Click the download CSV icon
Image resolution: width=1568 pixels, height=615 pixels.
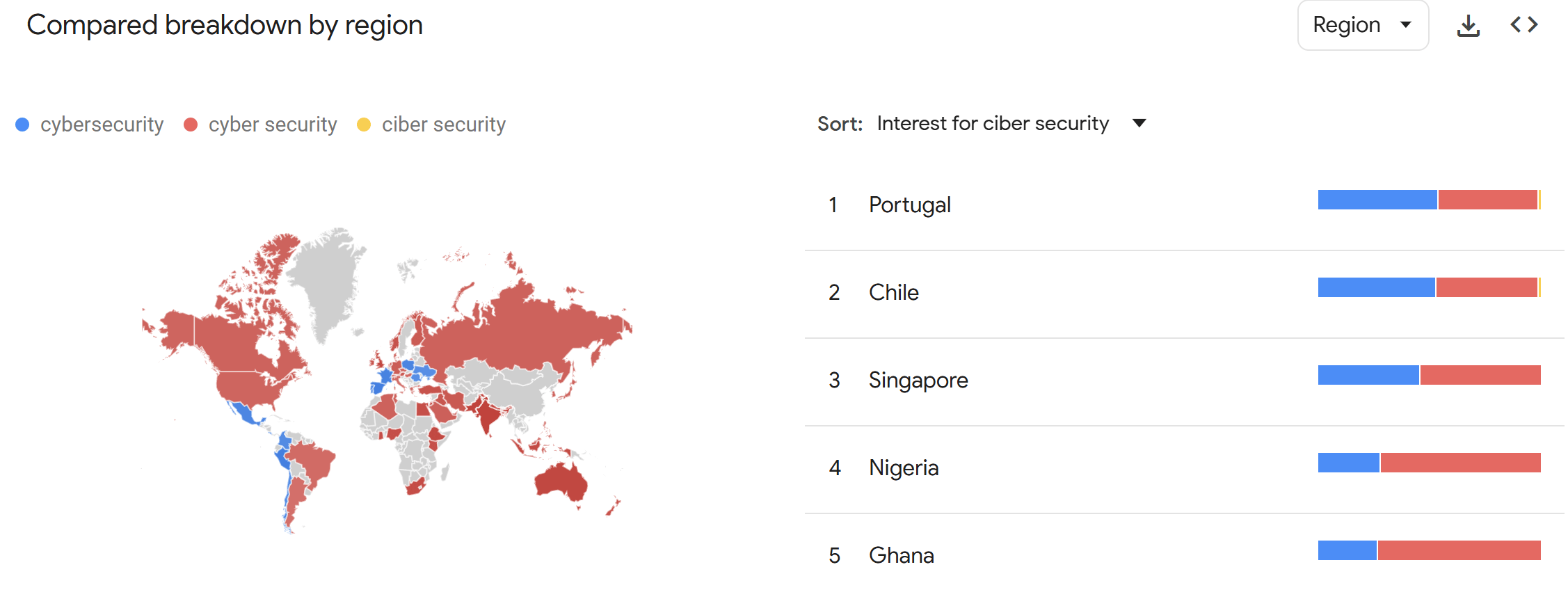coord(1468,26)
